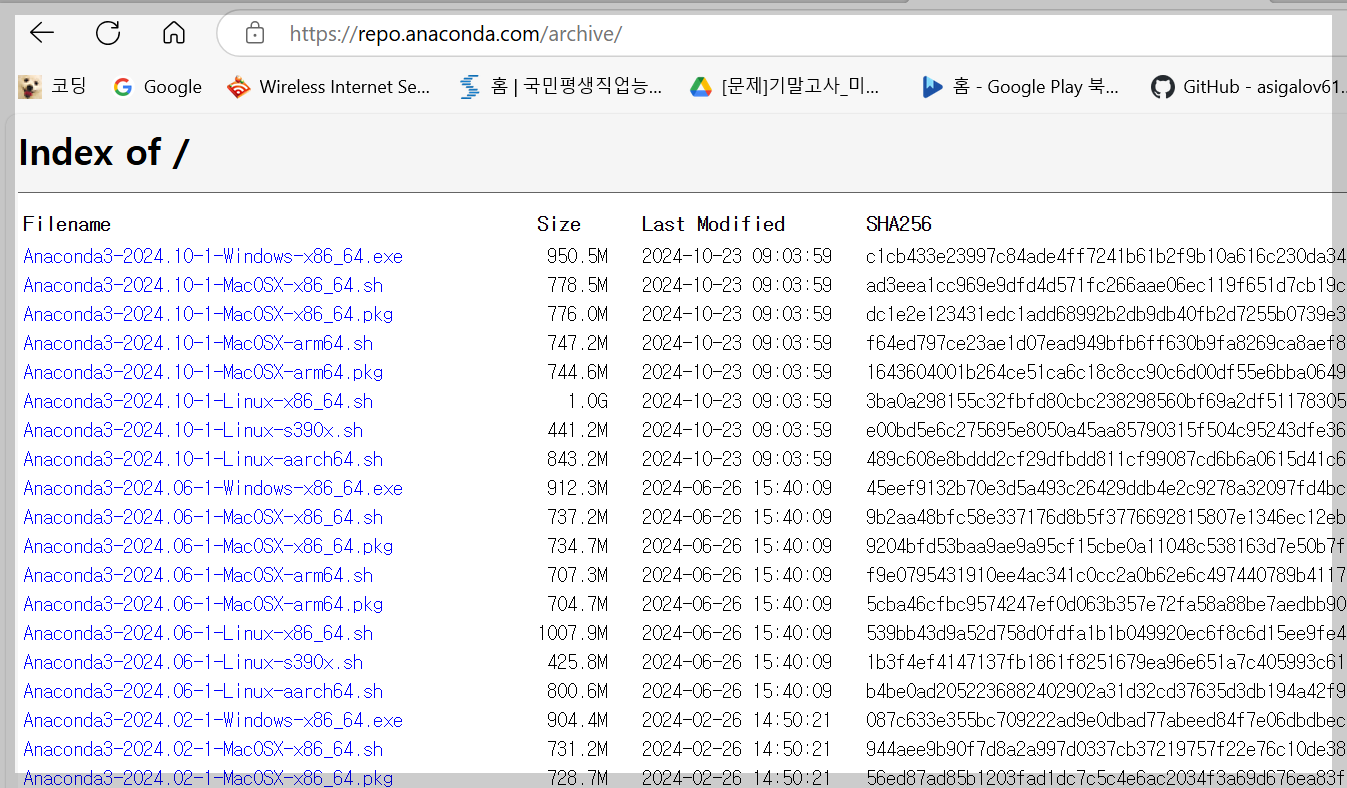Open the 홈 - Google Play 북... bookmark
The image size is (1347, 788).
coord(1020,87)
